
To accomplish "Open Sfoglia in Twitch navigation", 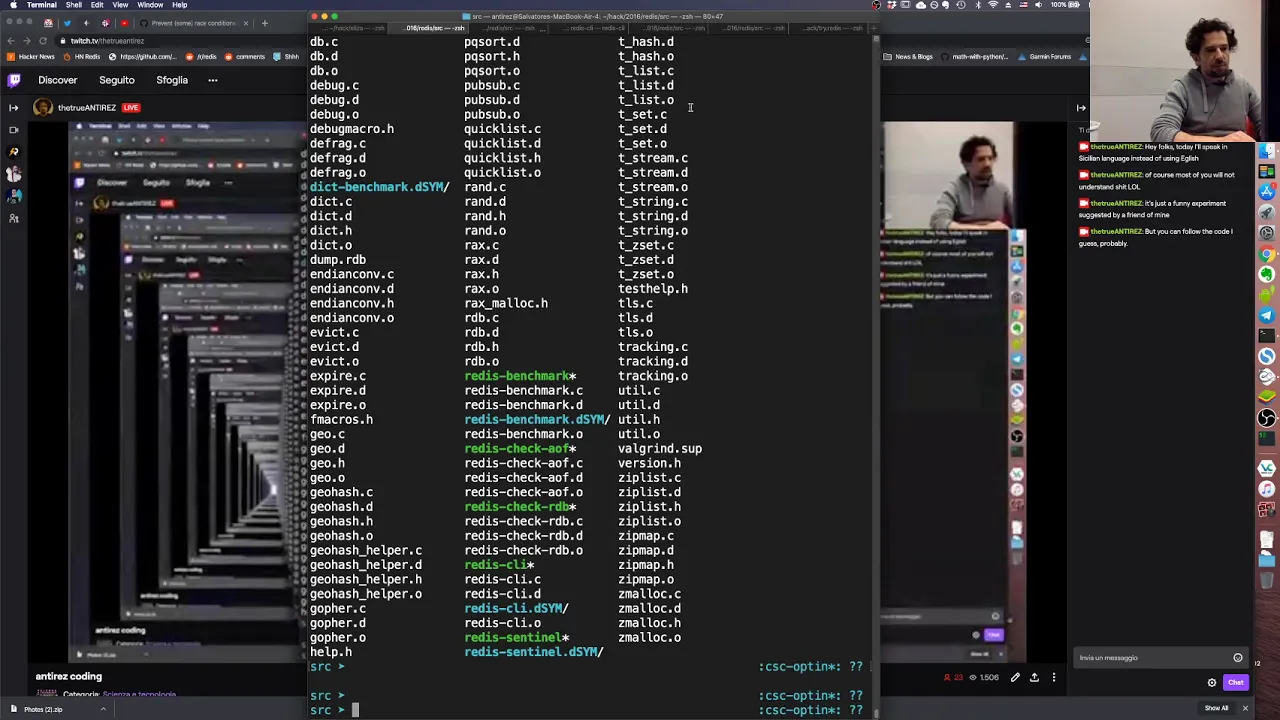I will [172, 80].
